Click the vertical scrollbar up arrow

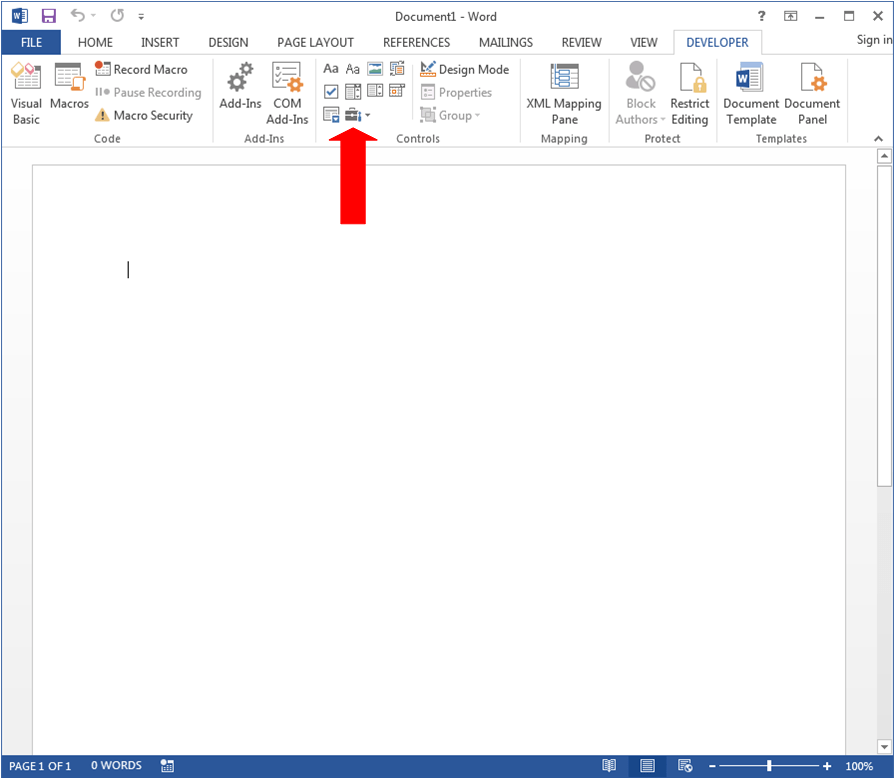[x=884, y=156]
